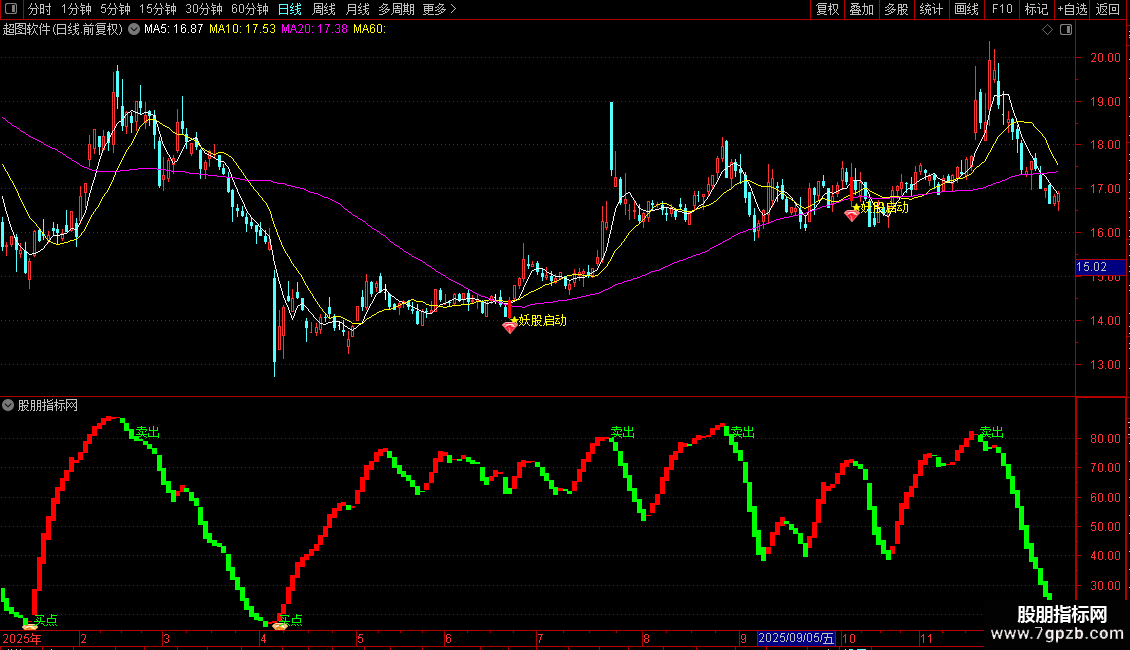The height and width of the screenshot is (650, 1130).
Task: Select the 日线 daily chart tab
Action: [x=290, y=9]
